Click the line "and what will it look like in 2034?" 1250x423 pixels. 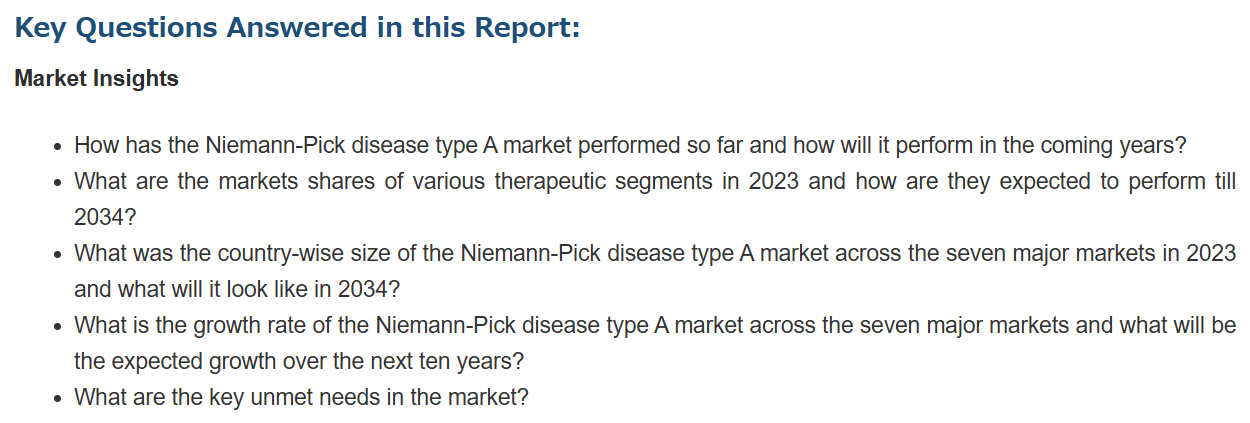[237, 289]
